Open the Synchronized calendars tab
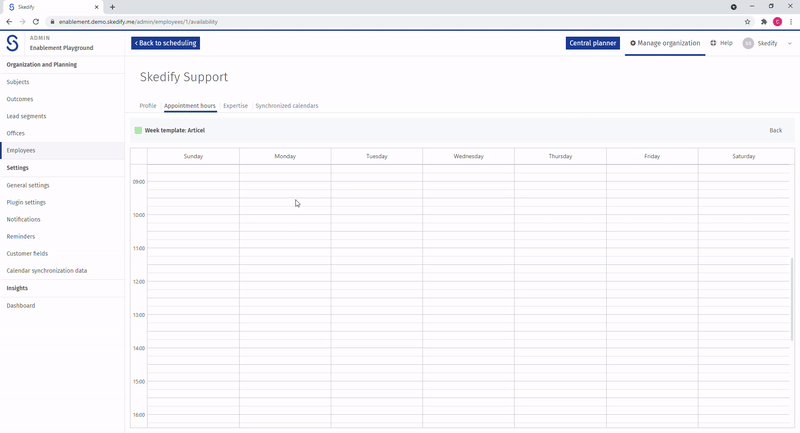The image size is (800, 433). [287, 106]
